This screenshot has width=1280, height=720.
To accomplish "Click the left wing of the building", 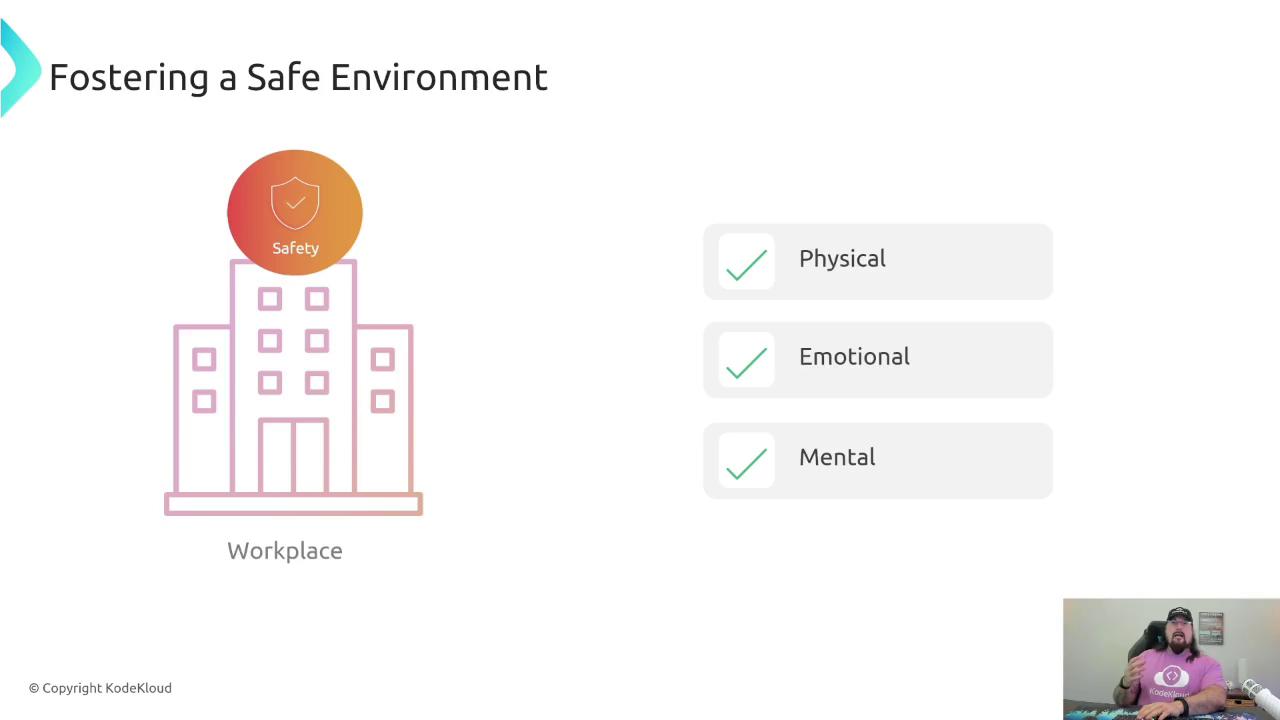I will pos(203,408).
